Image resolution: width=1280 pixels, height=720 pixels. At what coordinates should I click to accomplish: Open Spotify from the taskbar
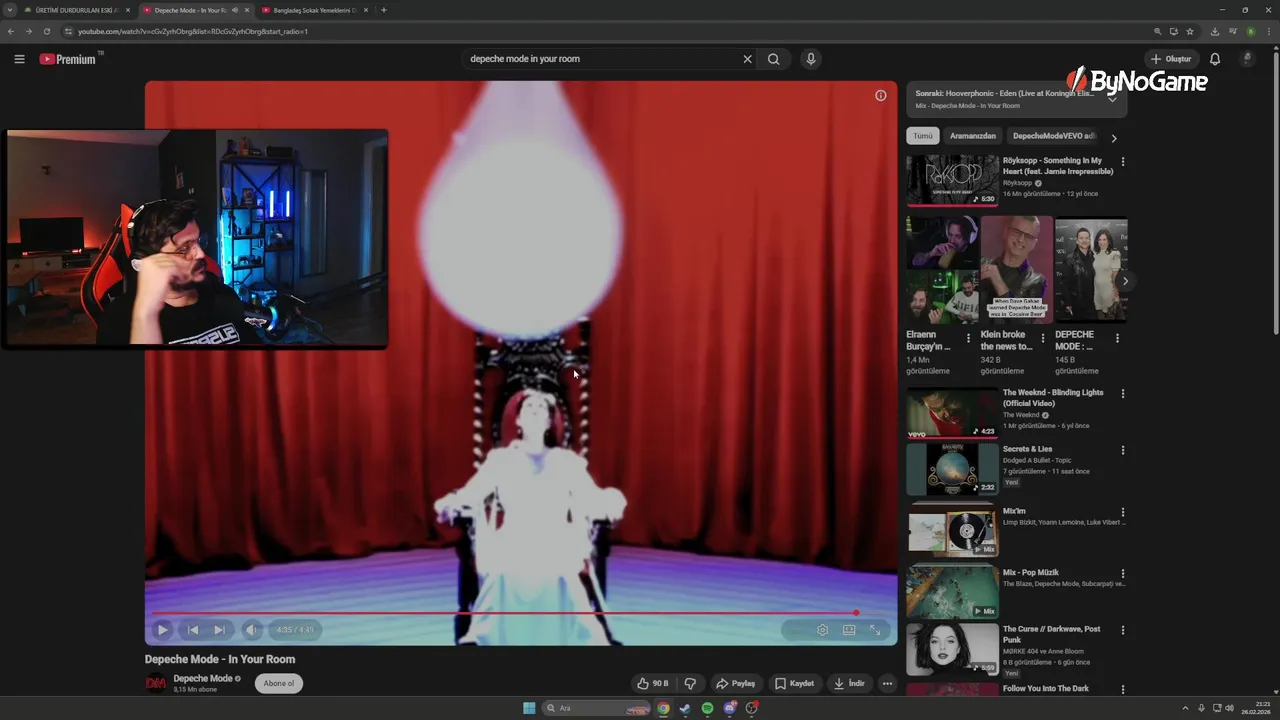(x=707, y=708)
